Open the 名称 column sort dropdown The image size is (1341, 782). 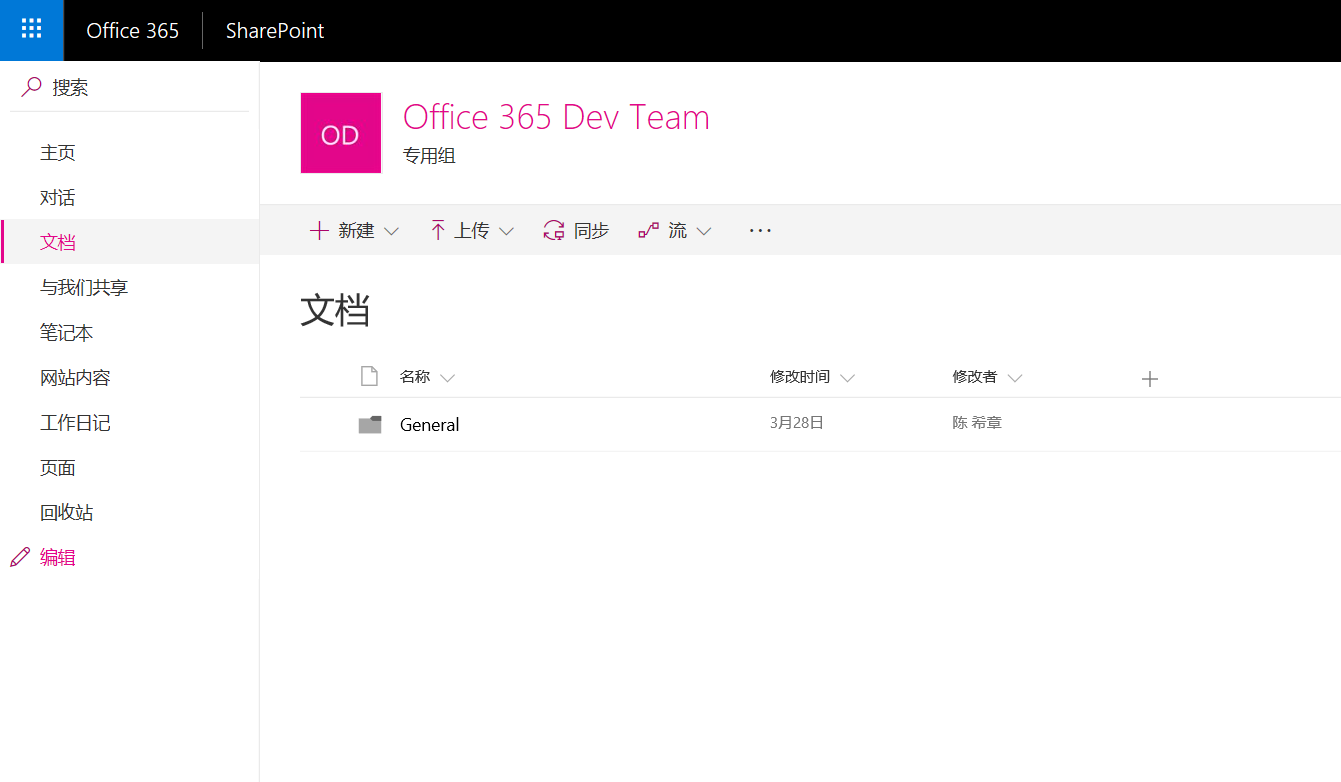click(448, 377)
